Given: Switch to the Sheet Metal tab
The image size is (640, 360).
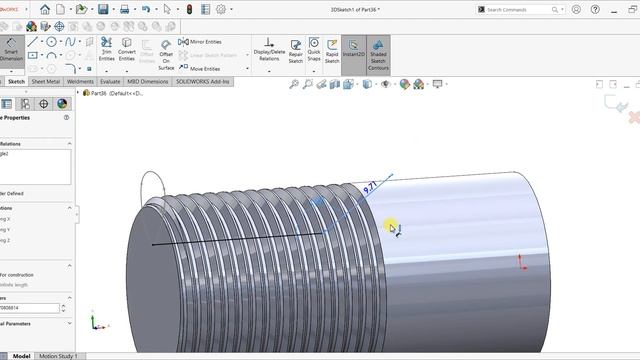Looking at the screenshot, I should point(46,82).
